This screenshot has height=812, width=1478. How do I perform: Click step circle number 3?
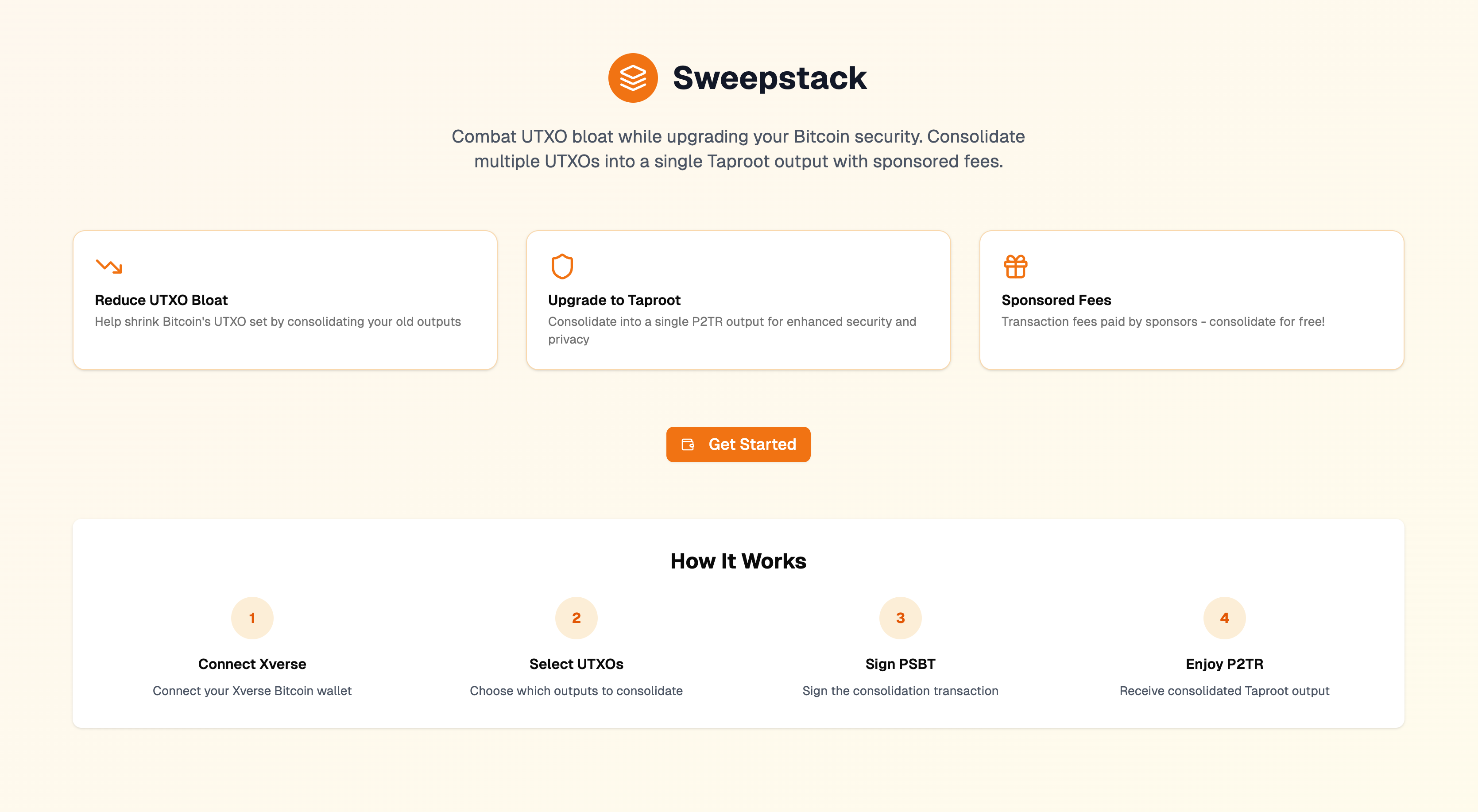tap(900, 618)
